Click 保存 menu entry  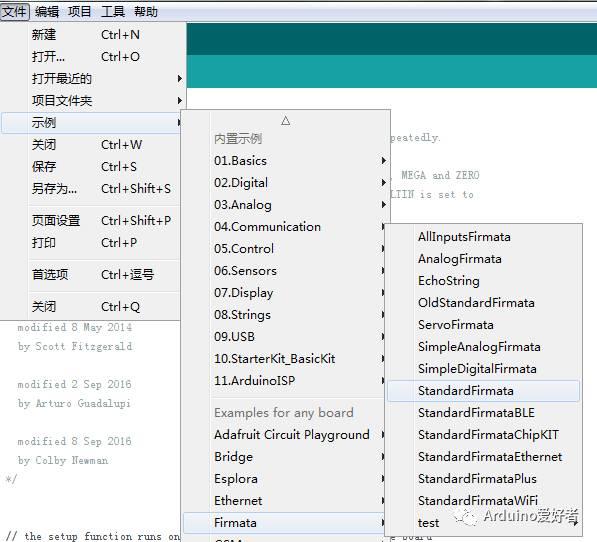pyautogui.click(x=91, y=167)
